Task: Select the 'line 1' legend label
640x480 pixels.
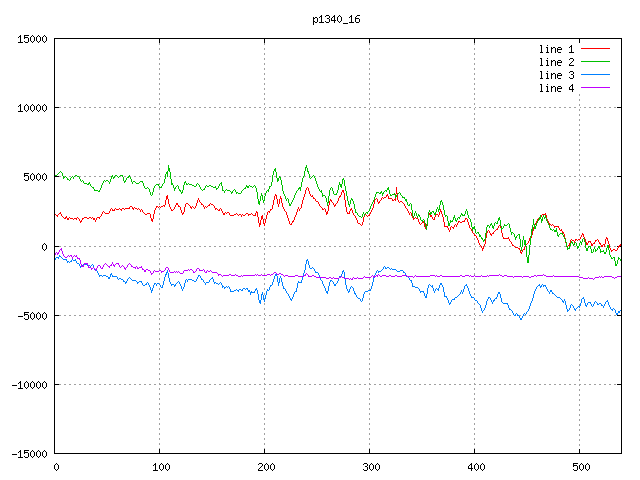Action: (x=557, y=49)
